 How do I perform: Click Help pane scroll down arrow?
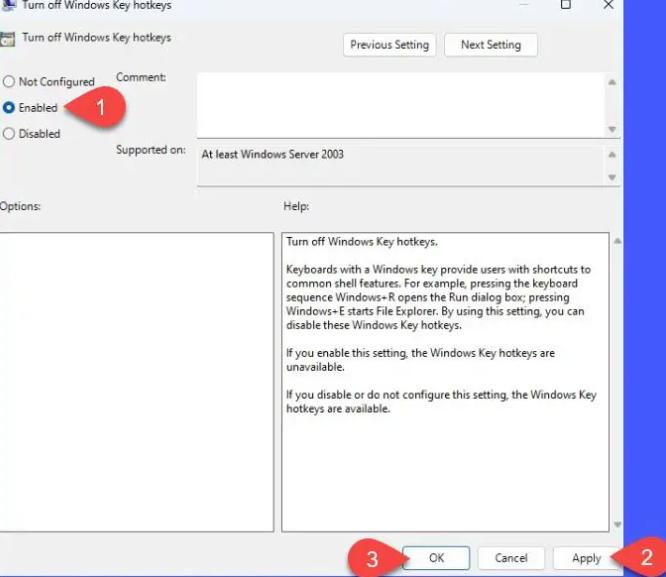coord(617,524)
